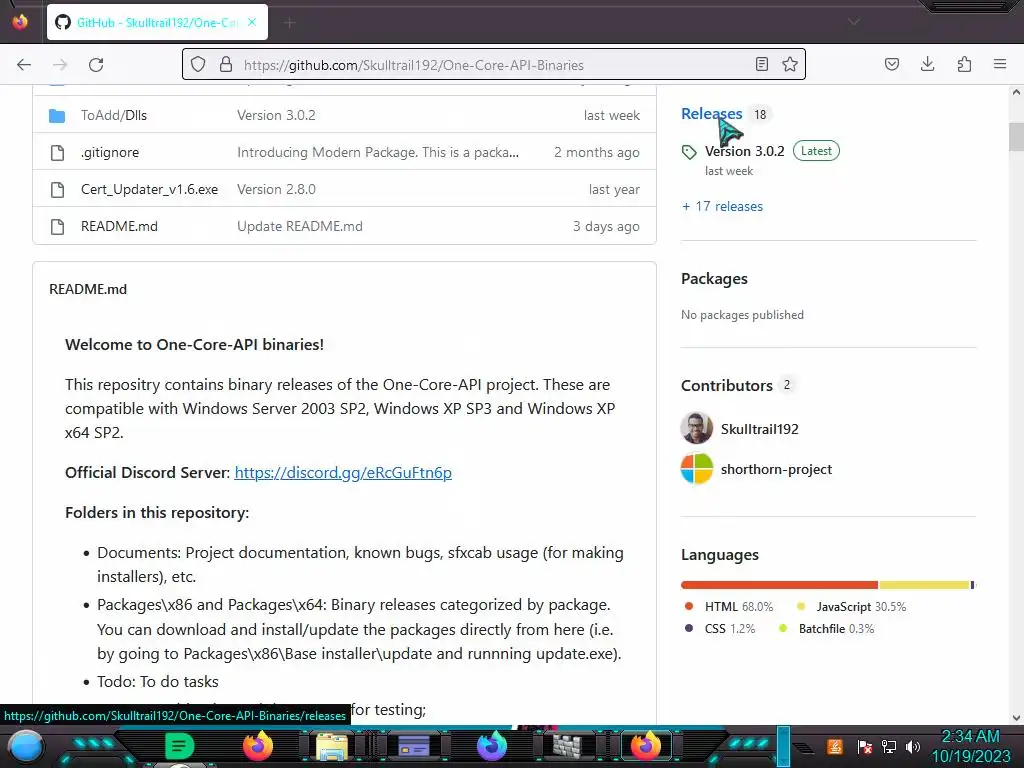Open 'Introducing Modern Package' commit message
Image resolution: width=1024 pixels, height=768 pixels.
[378, 153]
